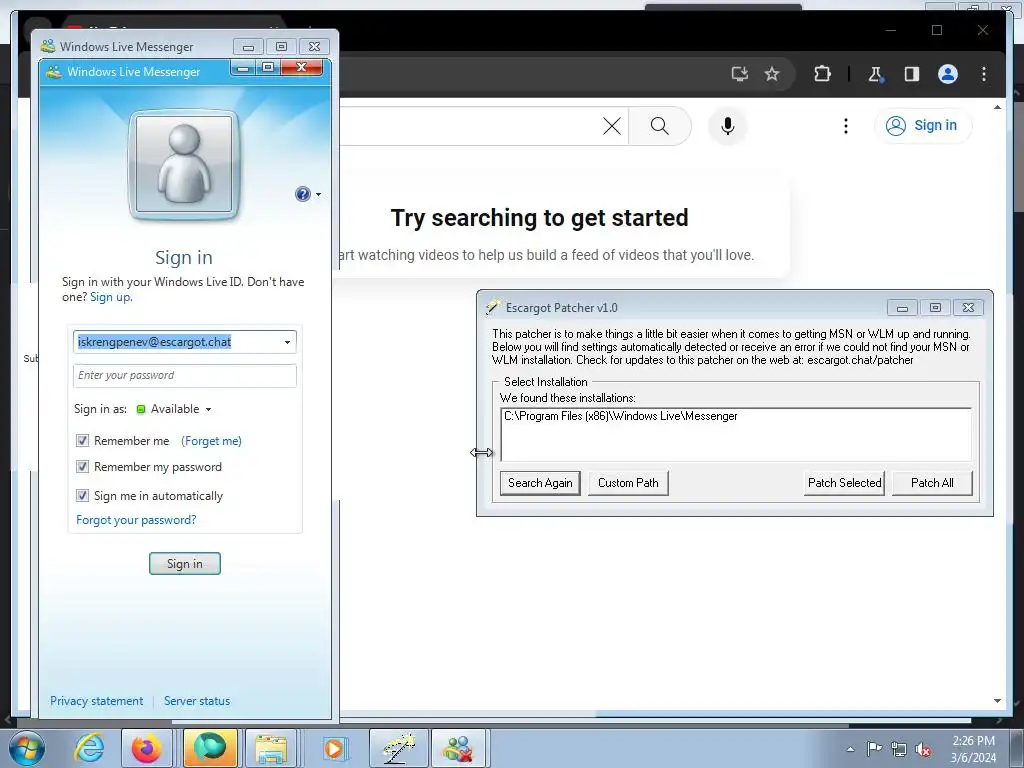Toggle the browser side panel icon
Viewport: 1024px width, 768px height.
click(x=912, y=74)
